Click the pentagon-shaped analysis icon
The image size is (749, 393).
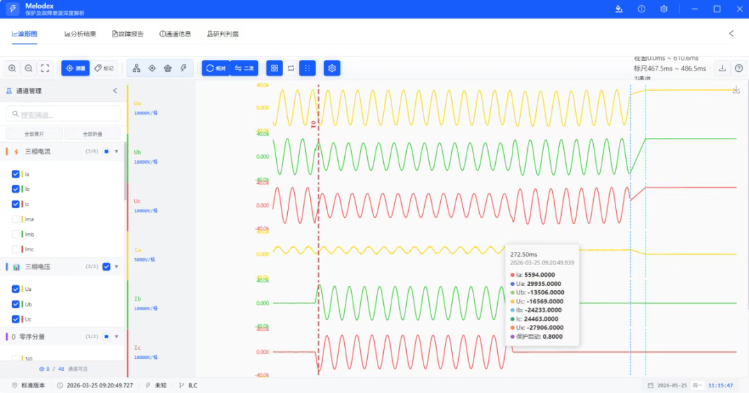[x=168, y=68]
